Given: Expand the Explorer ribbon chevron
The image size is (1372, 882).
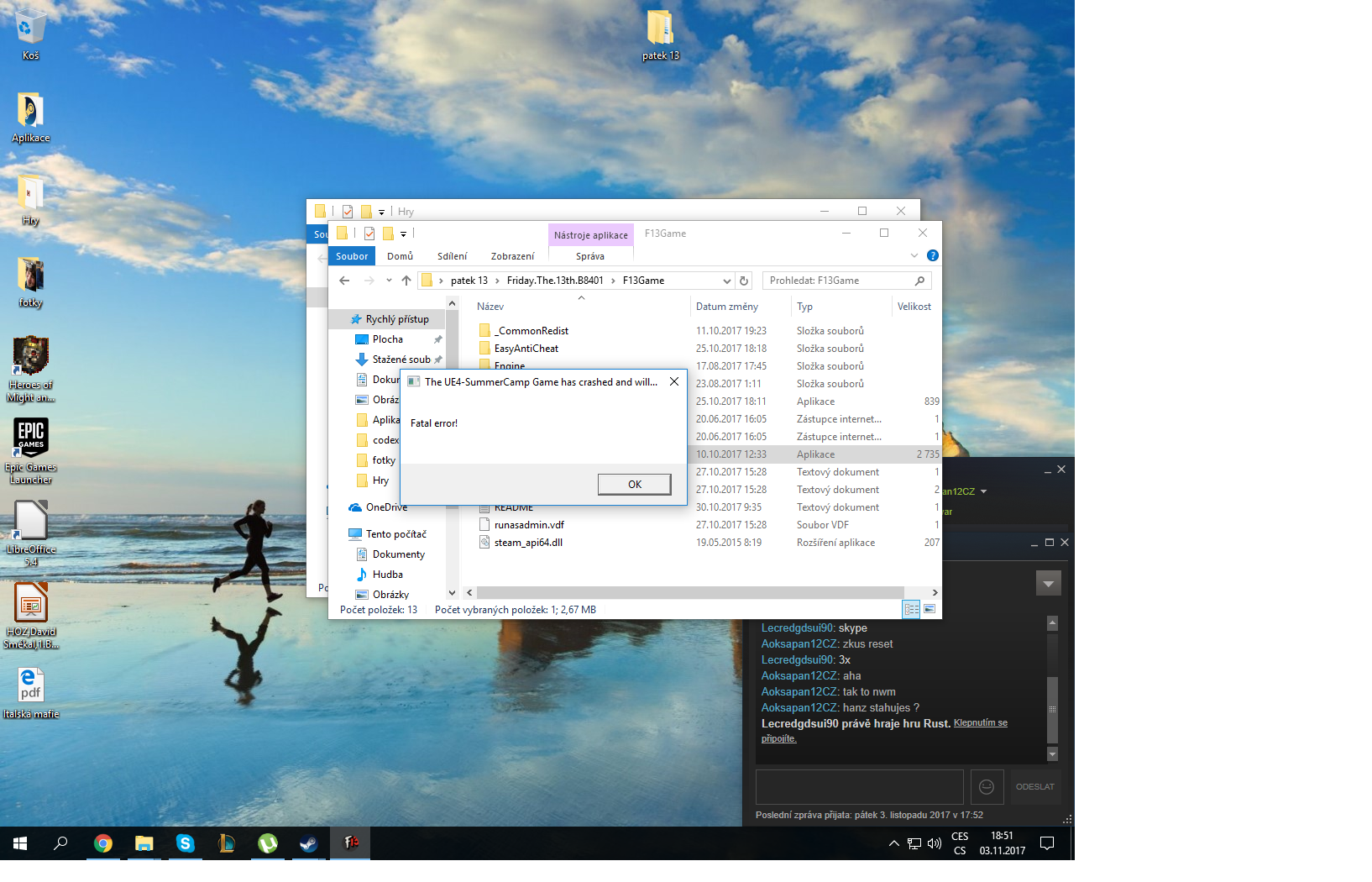Looking at the screenshot, I should pyautogui.click(x=914, y=255).
